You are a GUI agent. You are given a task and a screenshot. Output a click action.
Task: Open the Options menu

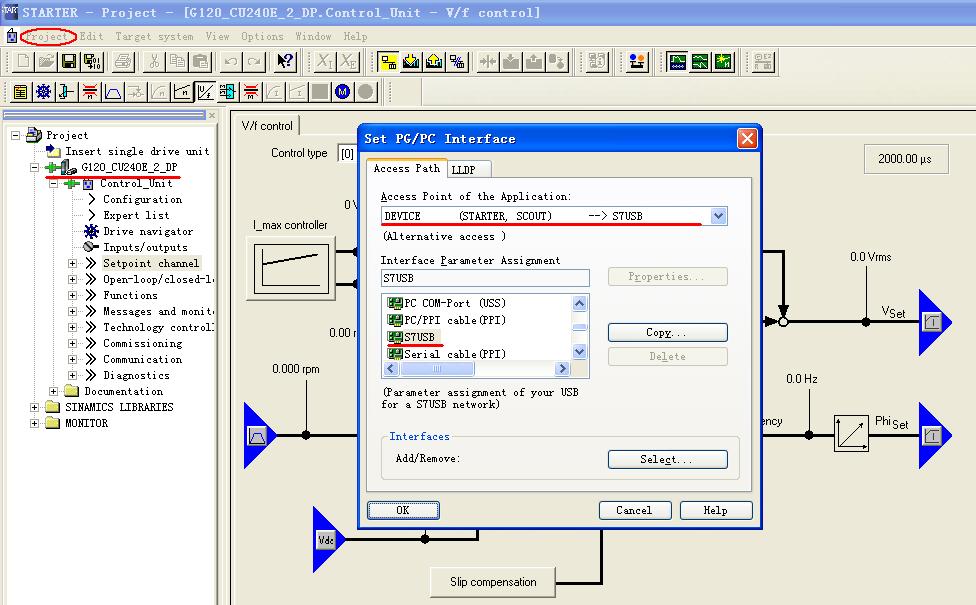pyautogui.click(x=262, y=37)
